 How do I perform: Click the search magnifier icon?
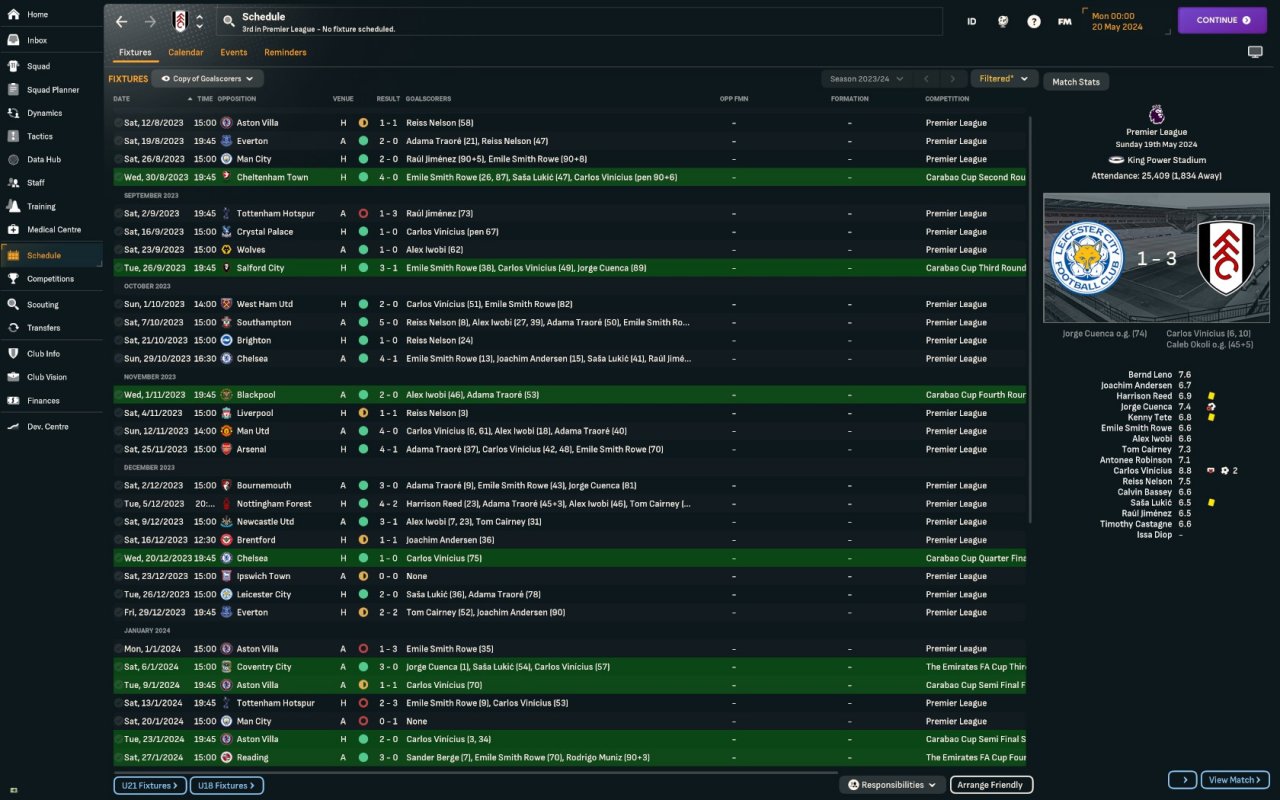click(x=228, y=21)
